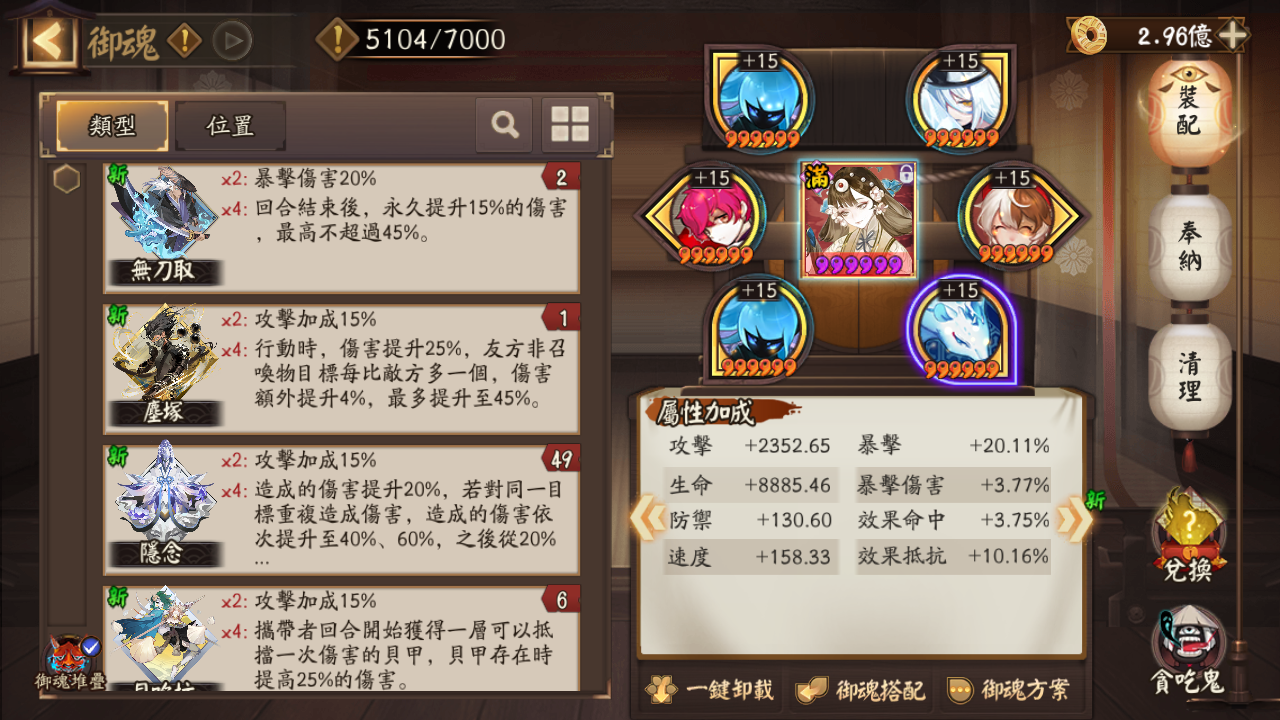Select the 類型 tab
The width and height of the screenshot is (1280, 720).
[112, 126]
